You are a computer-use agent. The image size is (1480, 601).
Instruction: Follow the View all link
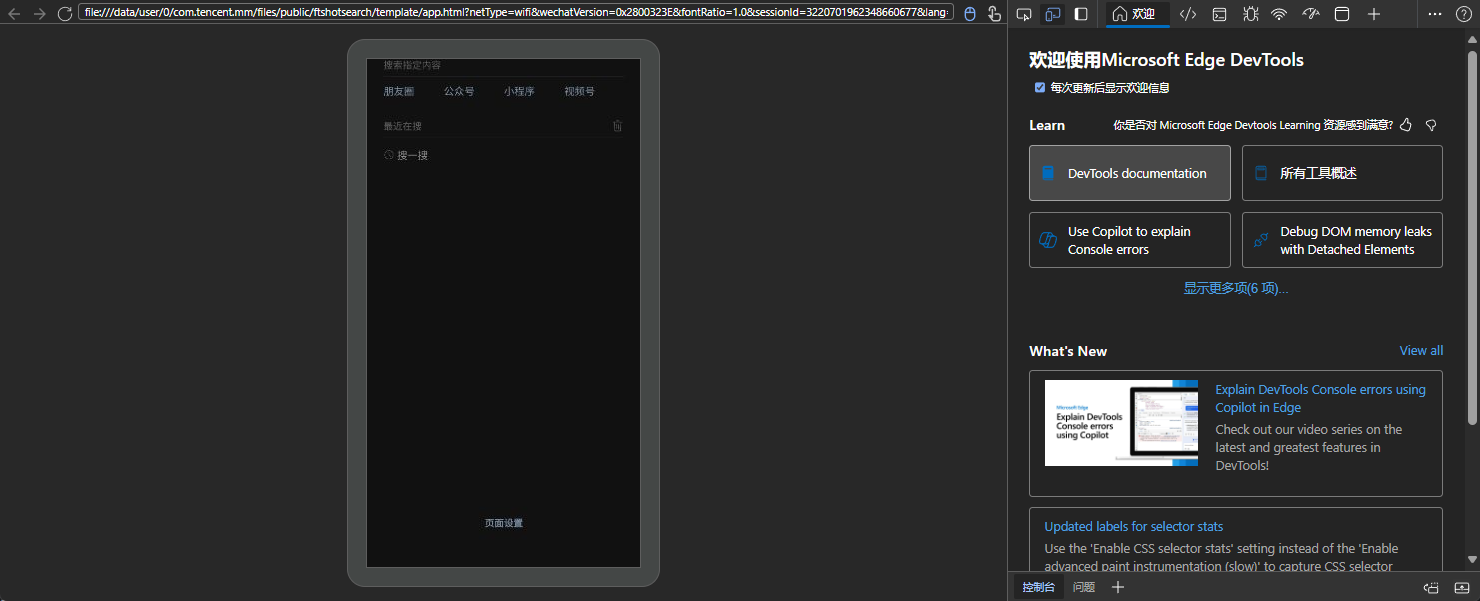pyautogui.click(x=1420, y=351)
